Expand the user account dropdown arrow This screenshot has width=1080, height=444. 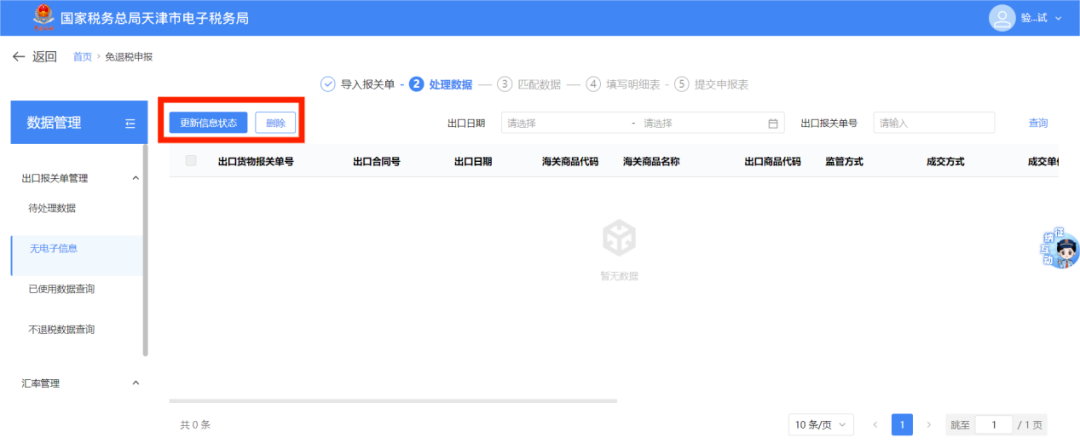click(x=1059, y=19)
